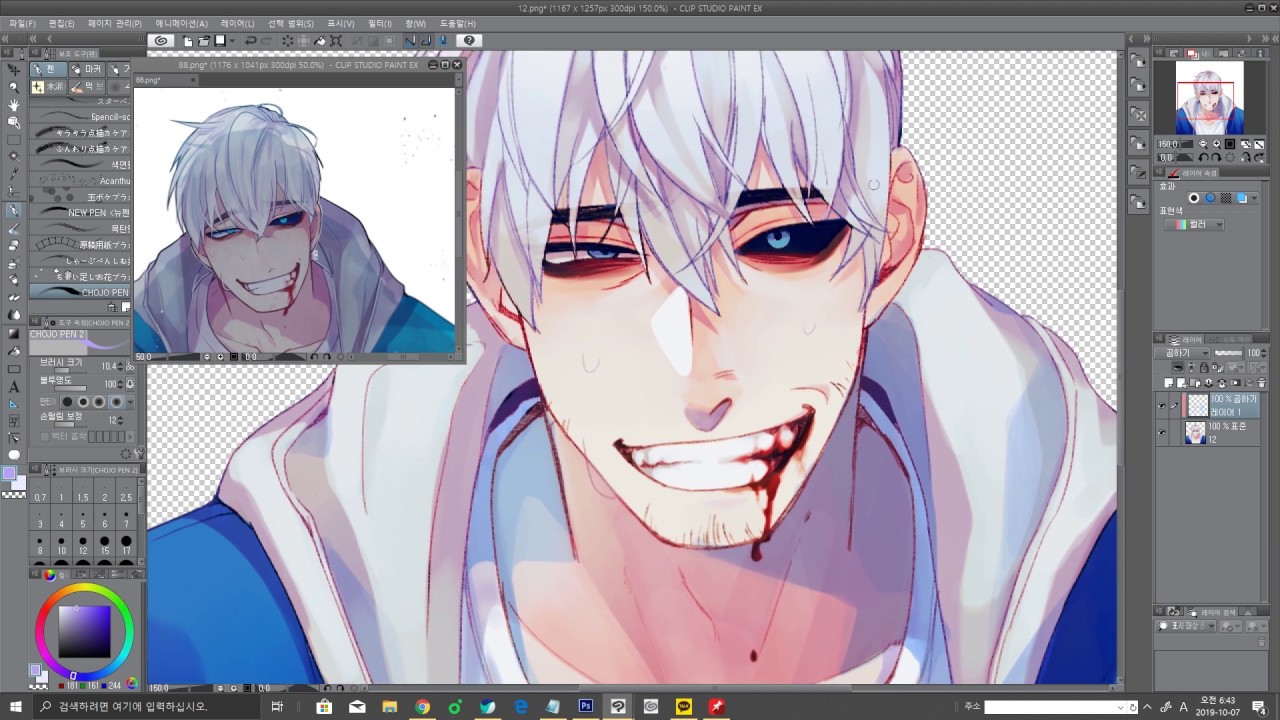Screen dimensions: 1280x720
Task: Open the save icon dropdown arrow
Action: point(232,41)
